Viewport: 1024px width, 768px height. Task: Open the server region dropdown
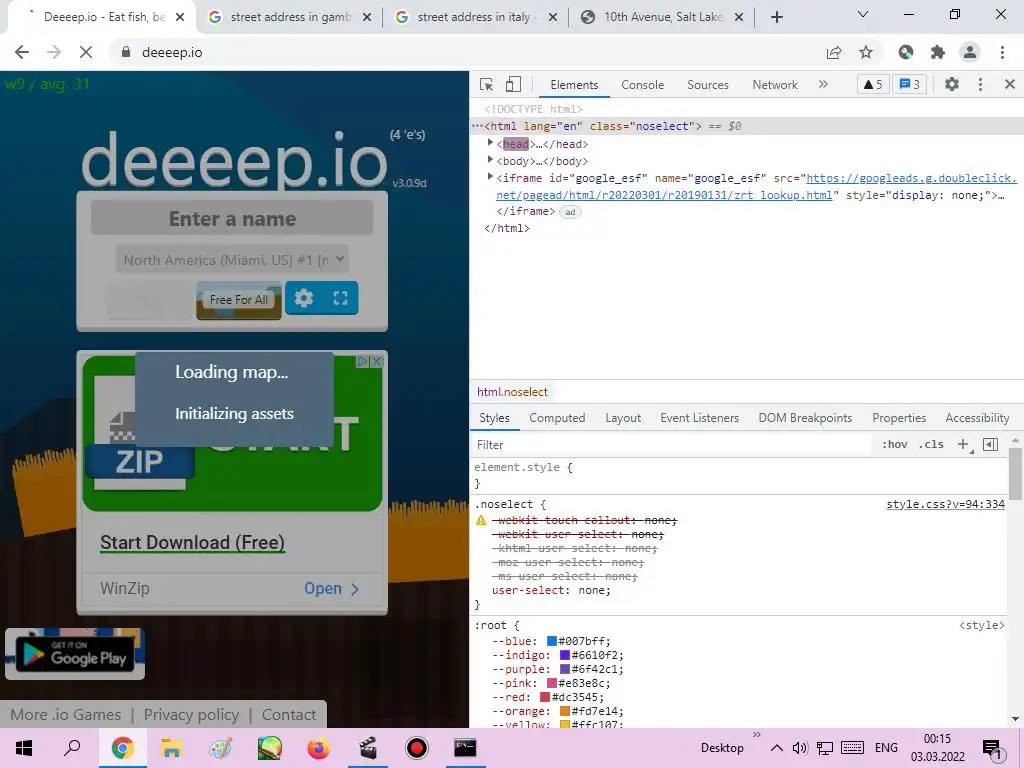pos(232,259)
